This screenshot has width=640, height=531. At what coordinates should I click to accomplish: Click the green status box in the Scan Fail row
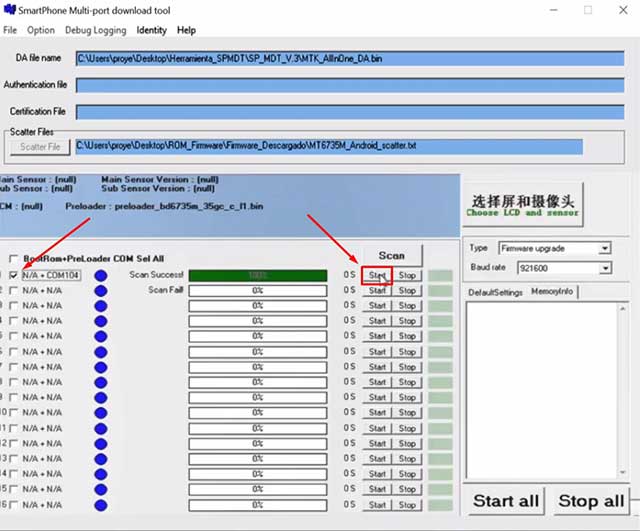[440, 291]
